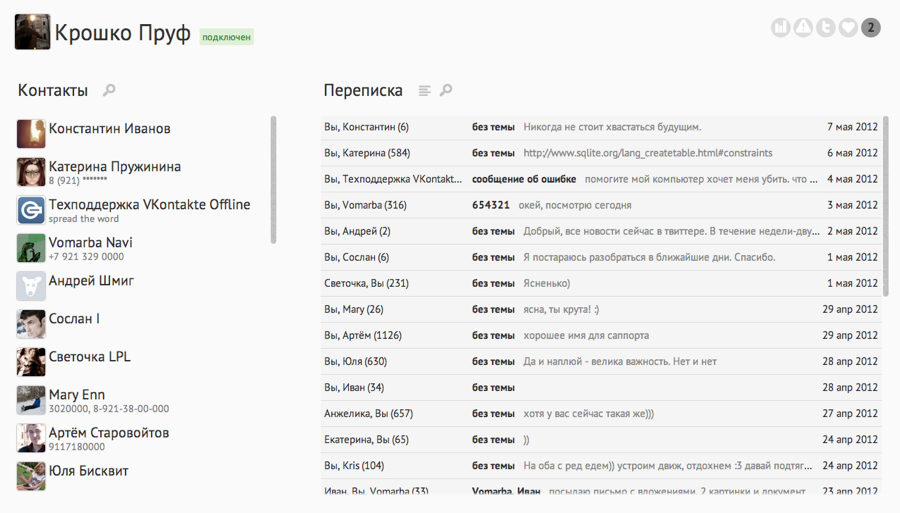Click date 7 мая 2012
This screenshot has width=900, height=513.
(852, 127)
